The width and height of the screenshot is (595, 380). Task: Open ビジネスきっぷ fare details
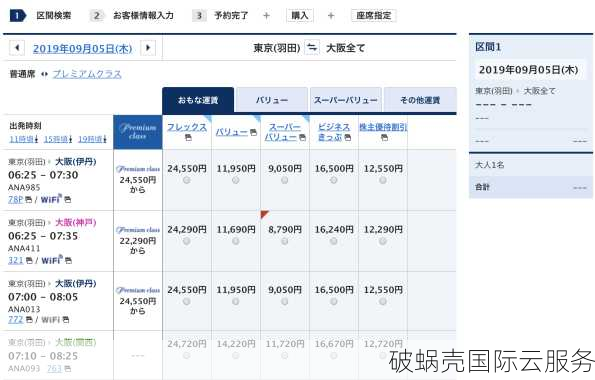tap(334, 132)
